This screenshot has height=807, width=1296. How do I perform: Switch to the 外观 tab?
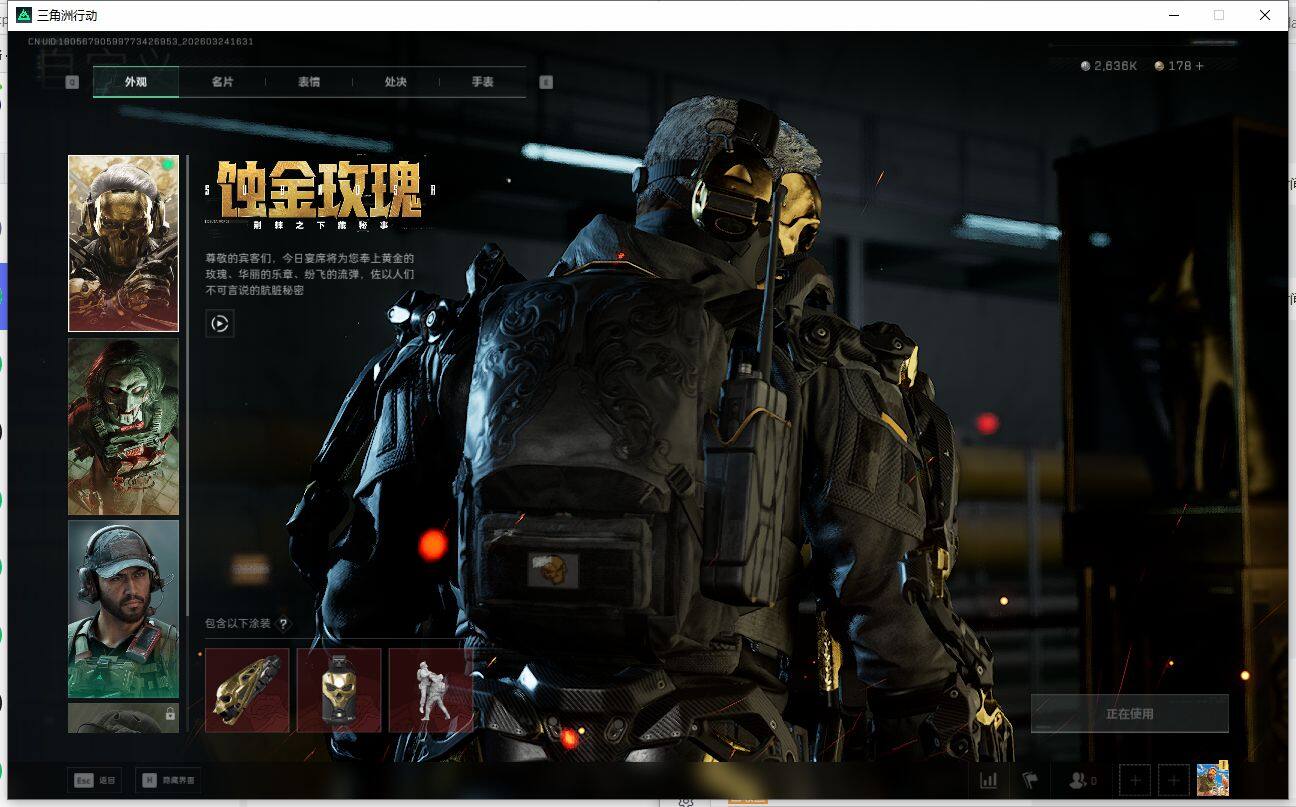(136, 82)
